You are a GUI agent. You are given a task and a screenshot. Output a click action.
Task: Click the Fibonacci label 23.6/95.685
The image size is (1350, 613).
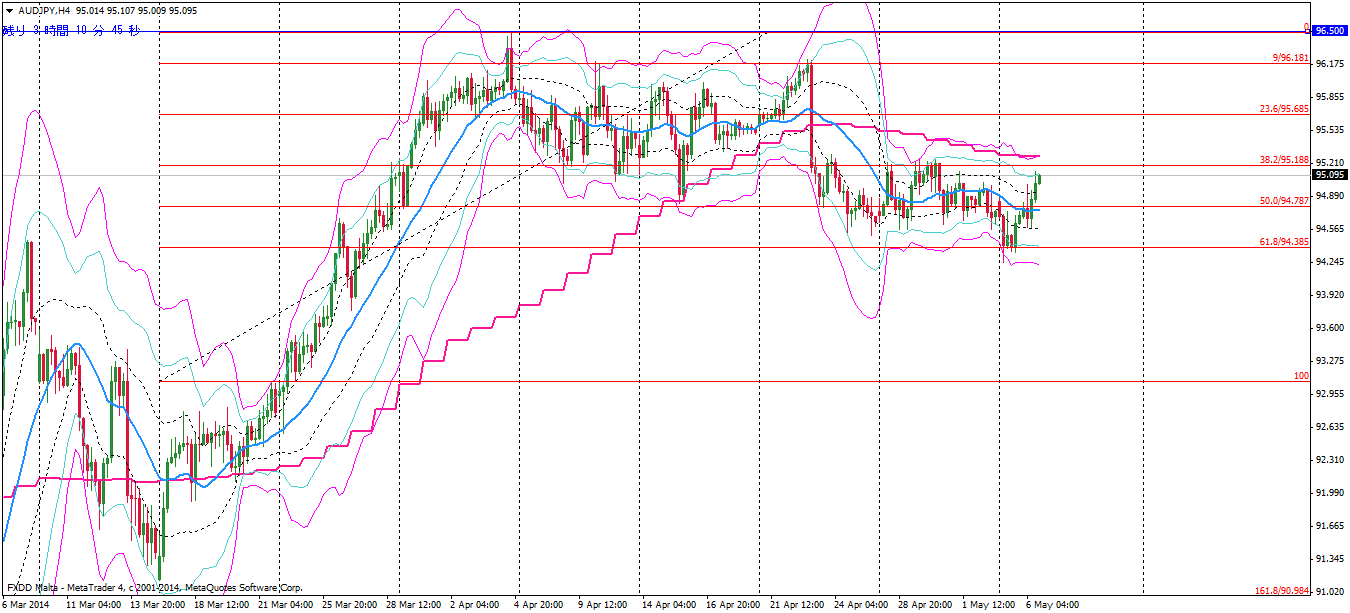(x=1285, y=109)
